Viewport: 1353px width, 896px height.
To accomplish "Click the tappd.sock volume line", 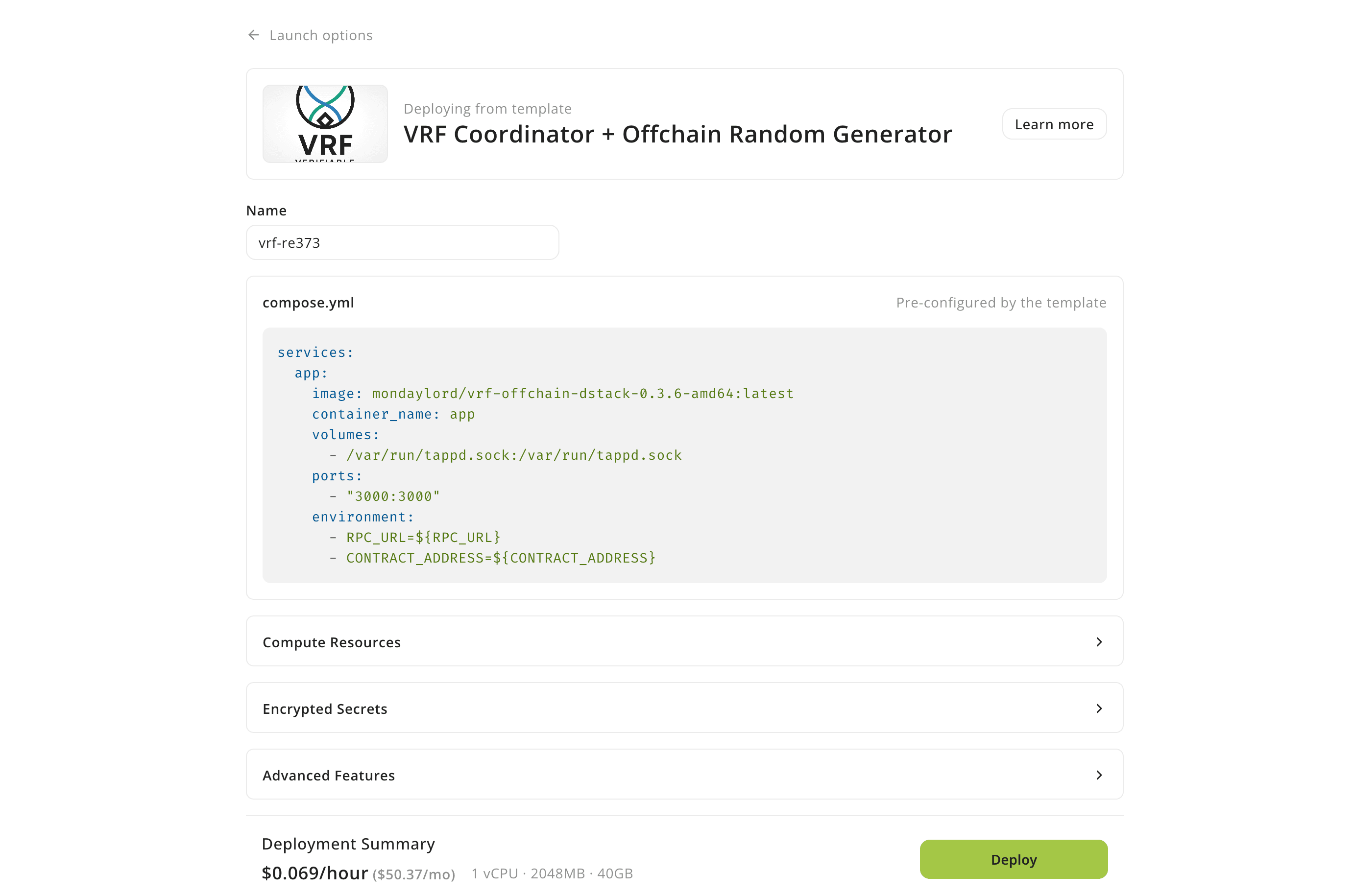I will 513,455.
